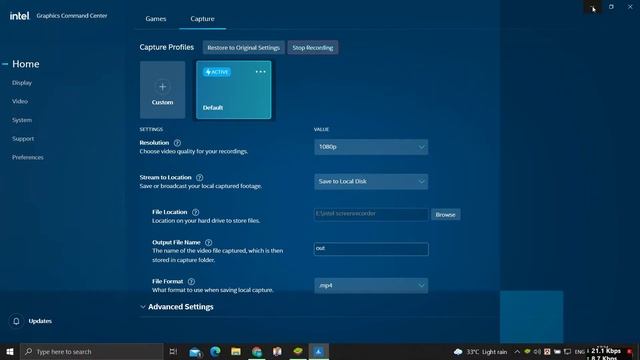Screen dimensions: 640x360
Task: Open the System section
Action: tap(22, 120)
